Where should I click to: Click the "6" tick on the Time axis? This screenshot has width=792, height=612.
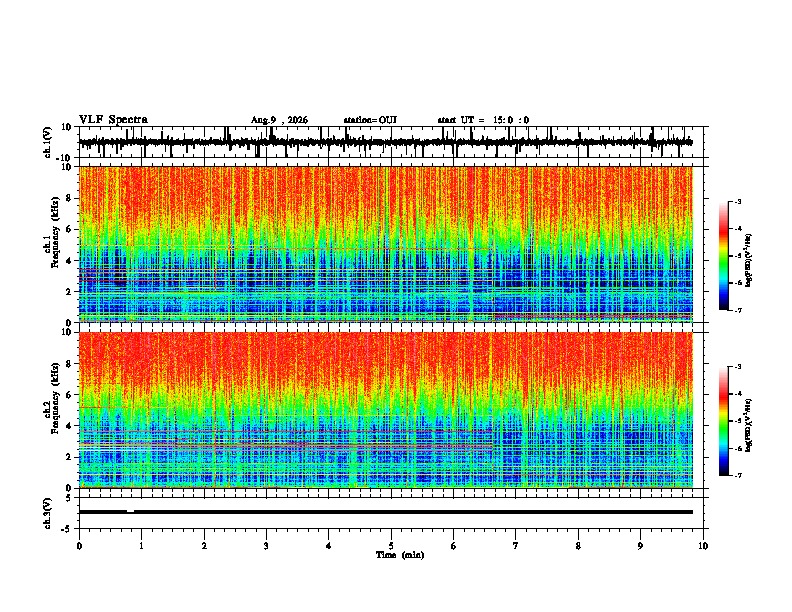pyautogui.click(x=454, y=546)
